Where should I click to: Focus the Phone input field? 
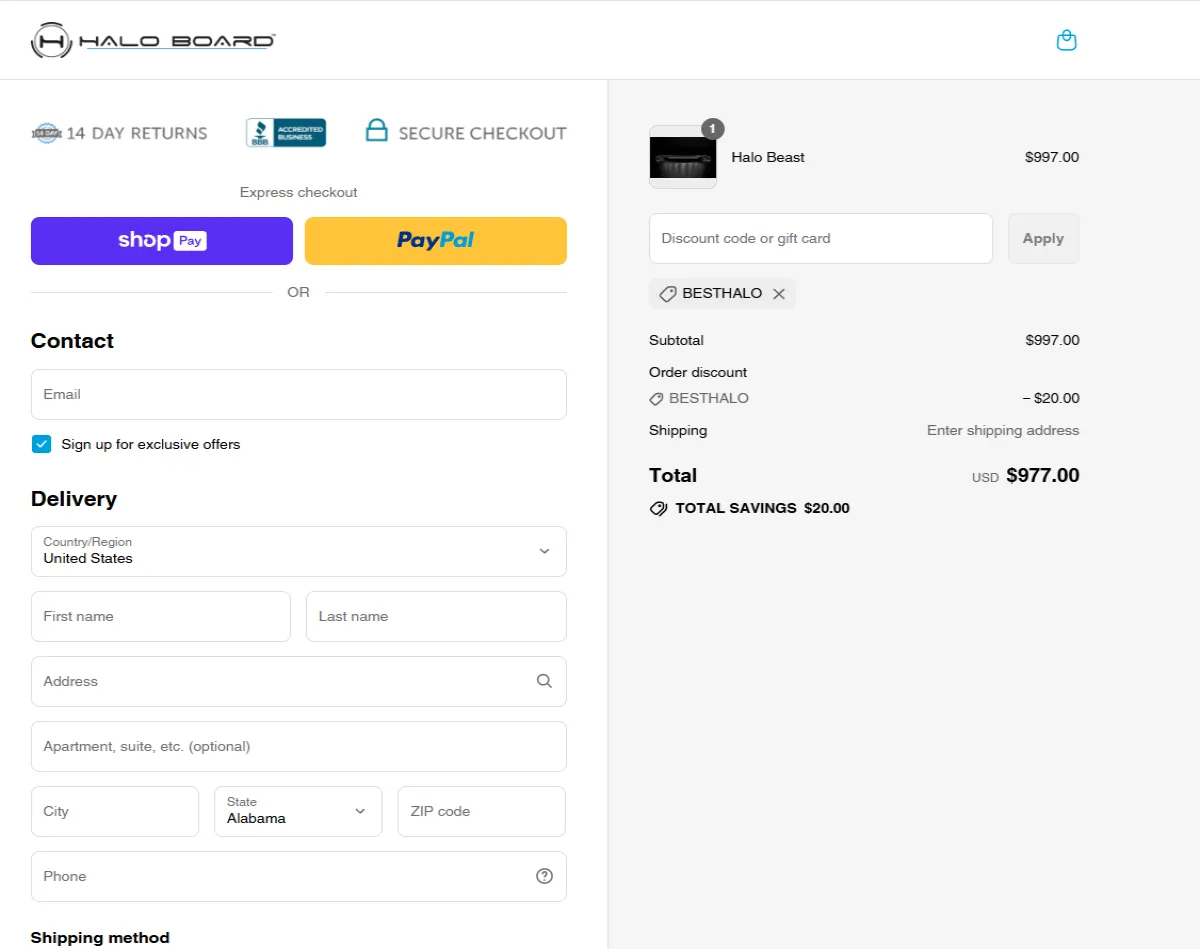pos(299,876)
